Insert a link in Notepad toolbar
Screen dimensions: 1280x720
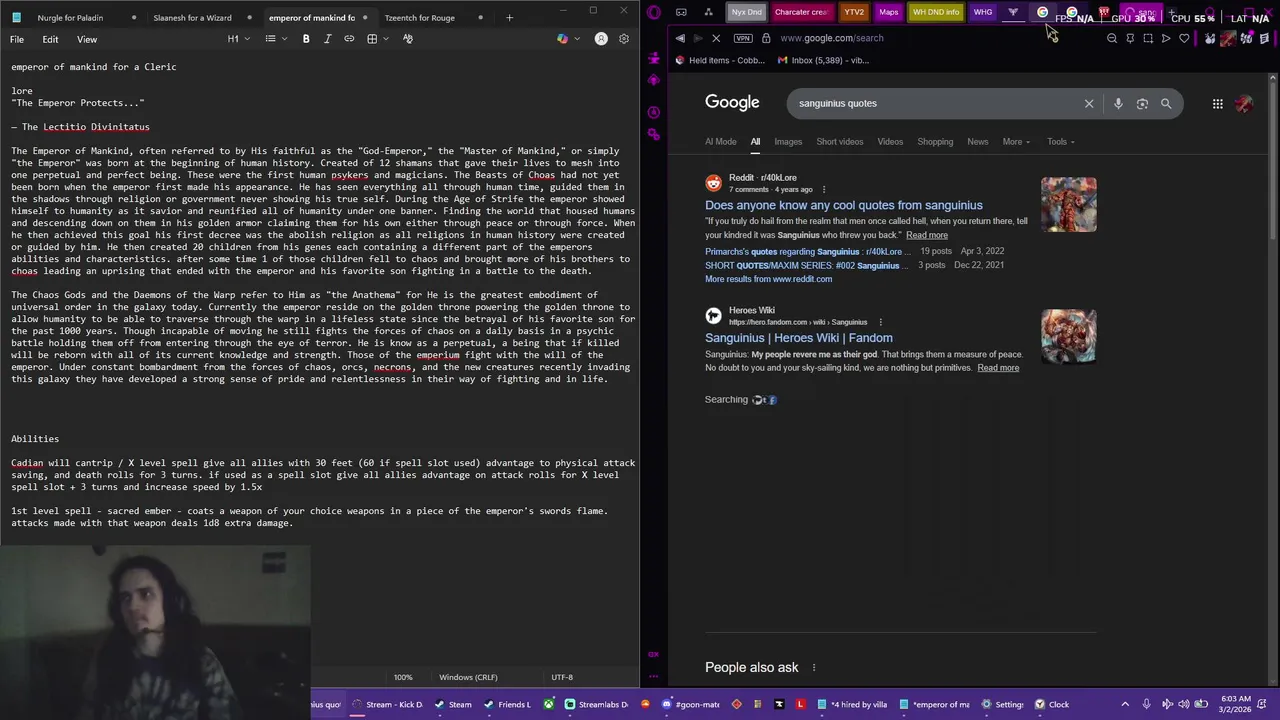(349, 39)
